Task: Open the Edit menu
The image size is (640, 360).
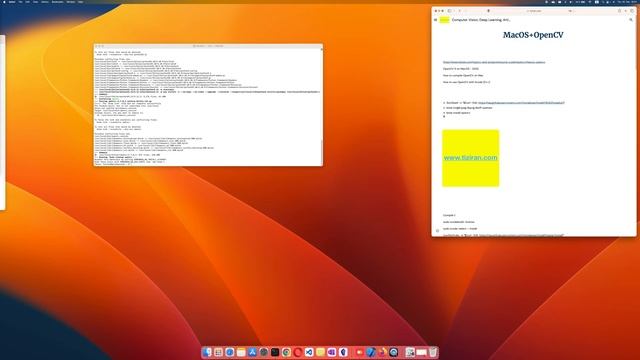Action: pyautogui.click(x=27, y=2)
